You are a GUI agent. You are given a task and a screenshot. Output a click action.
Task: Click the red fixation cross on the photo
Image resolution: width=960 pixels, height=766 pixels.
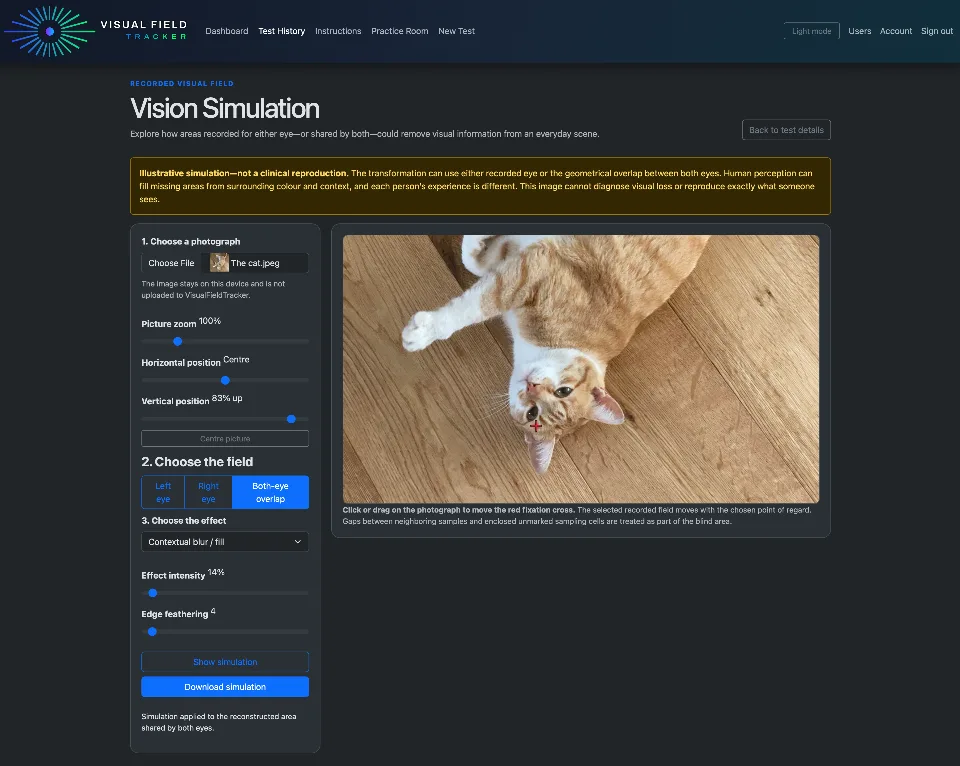[x=536, y=426]
